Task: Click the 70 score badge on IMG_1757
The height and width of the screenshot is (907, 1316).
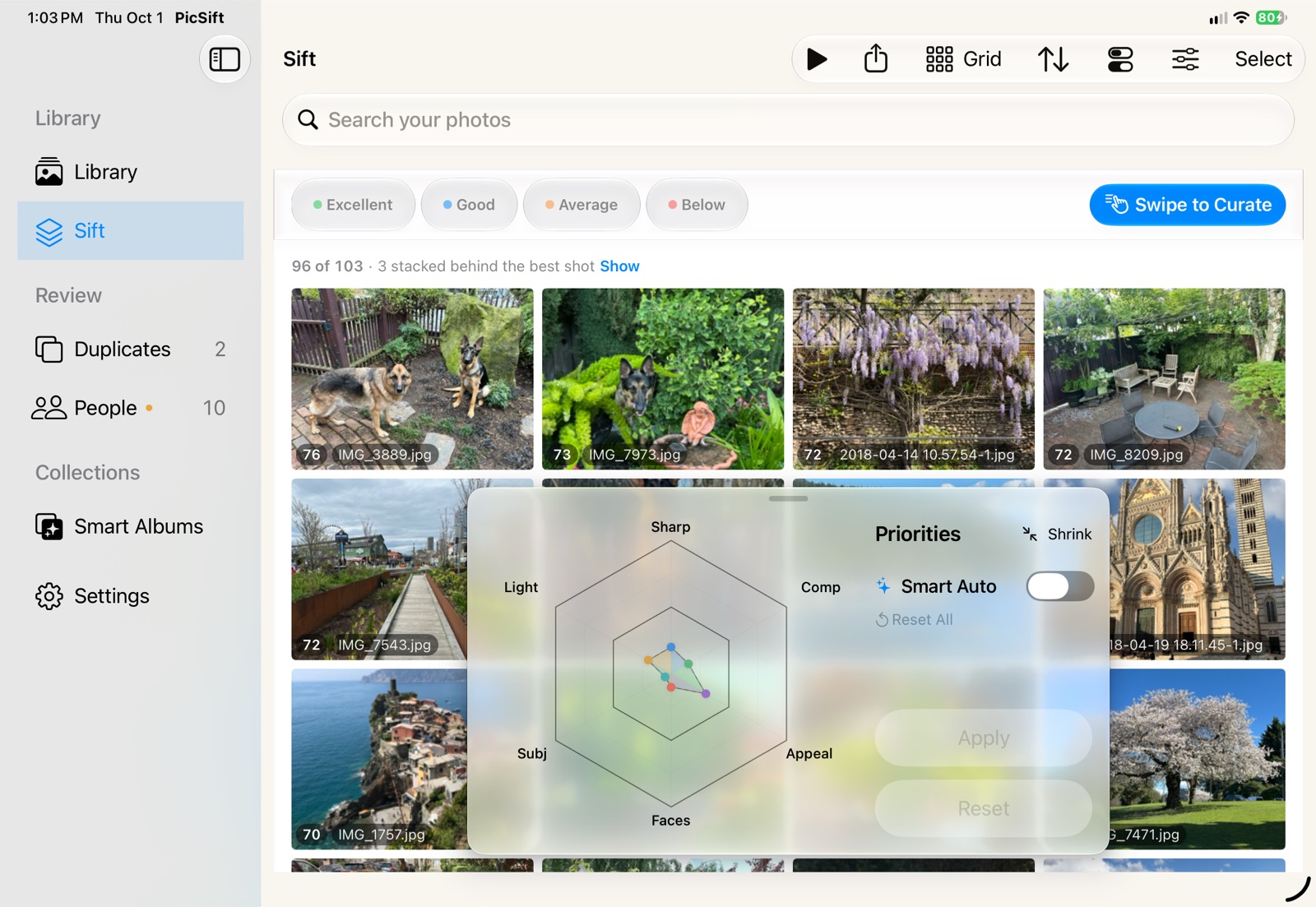Action: [x=311, y=835]
